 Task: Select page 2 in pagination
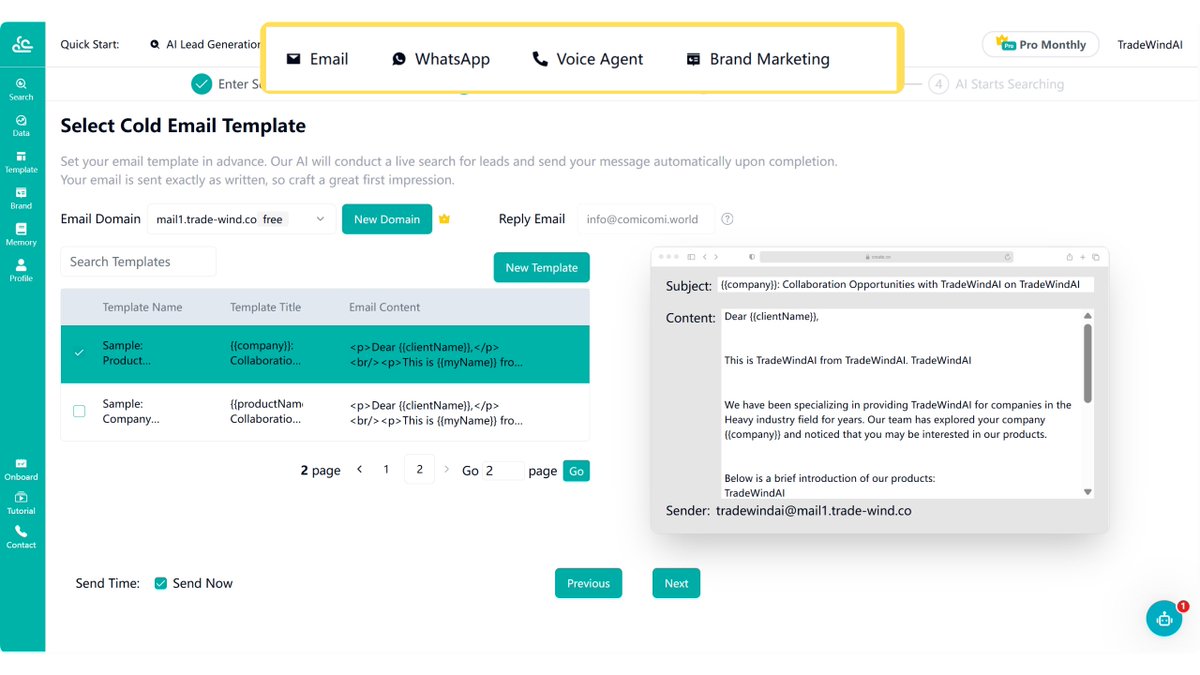coord(419,469)
